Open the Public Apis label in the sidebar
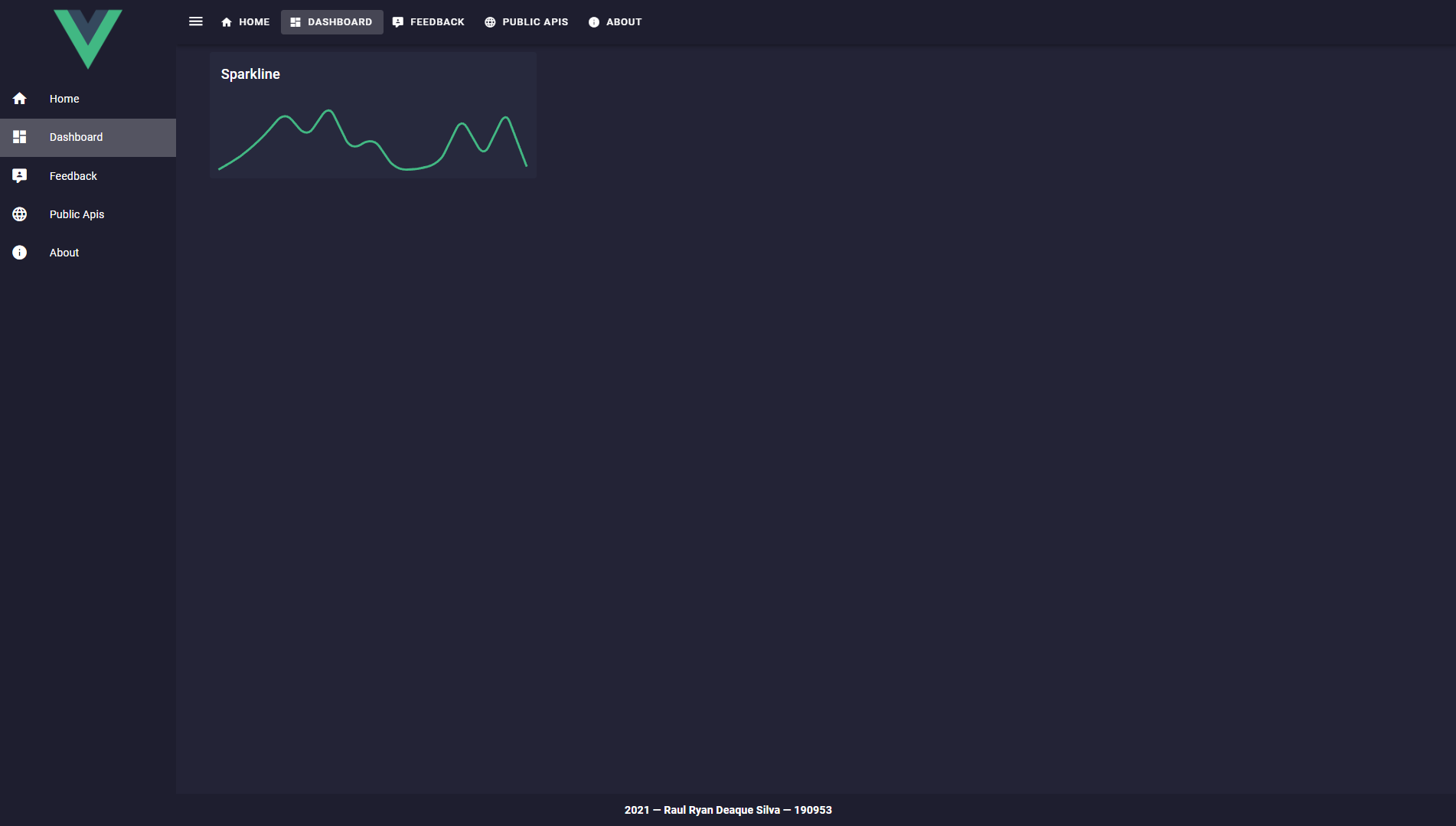The width and height of the screenshot is (1456, 826). [77, 214]
